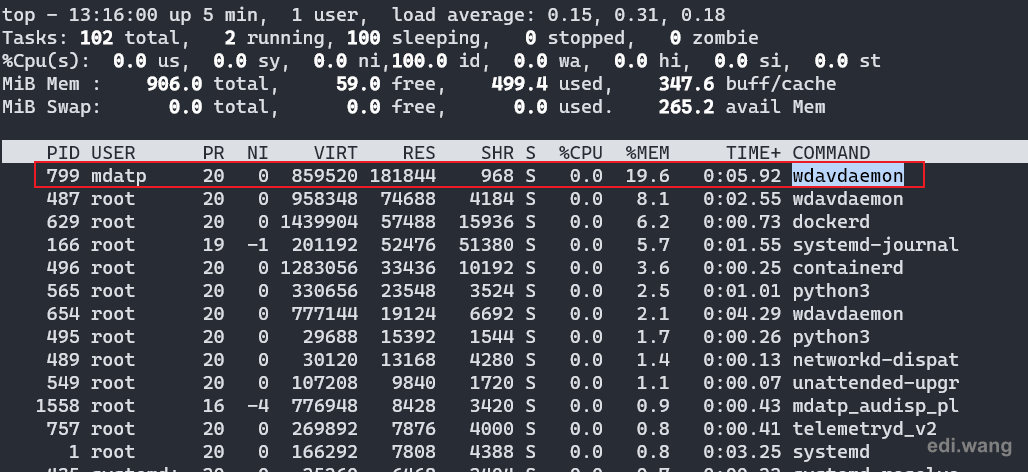Select the 1439904 VIRT value of dockerd
This screenshot has height=472, width=1028.
point(319,222)
